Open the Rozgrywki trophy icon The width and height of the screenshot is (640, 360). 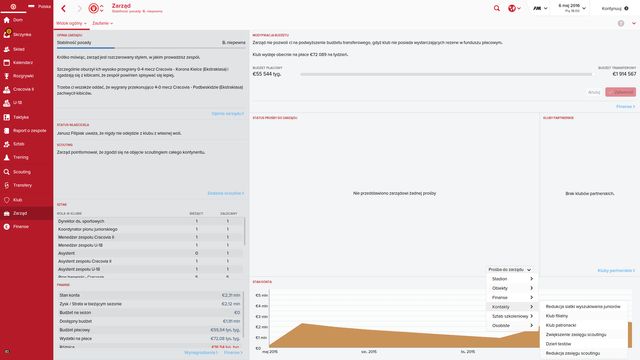7,76
